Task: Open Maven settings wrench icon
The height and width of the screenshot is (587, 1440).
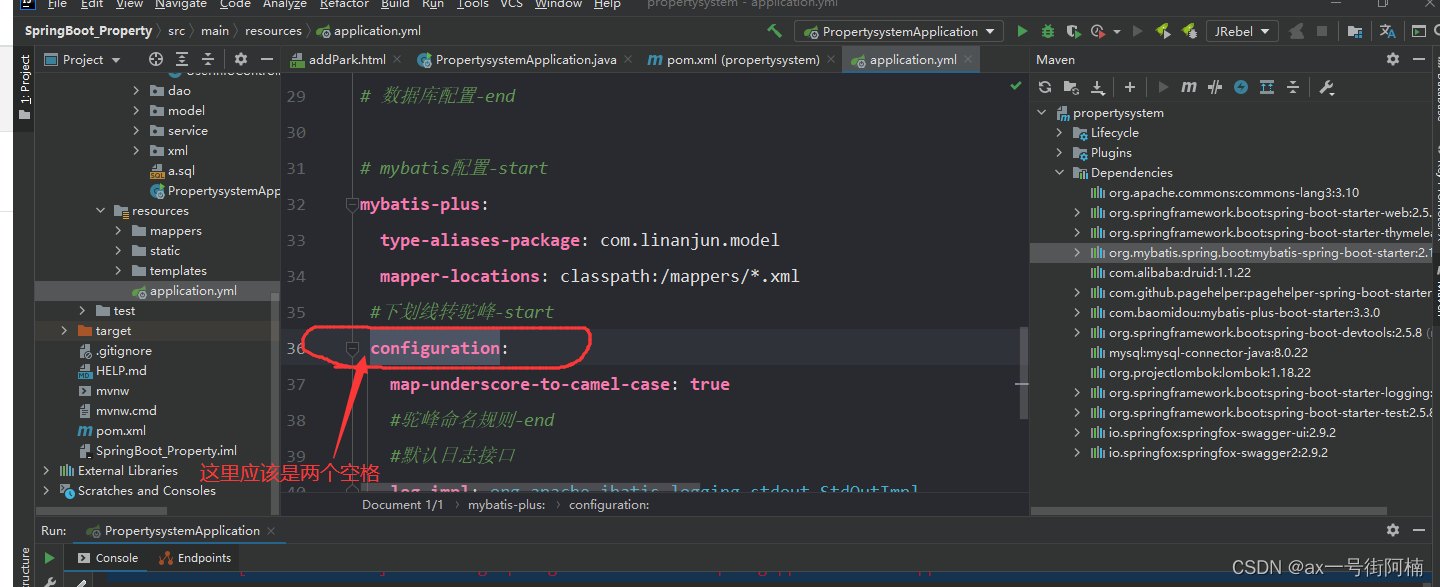Action: [1327, 88]
